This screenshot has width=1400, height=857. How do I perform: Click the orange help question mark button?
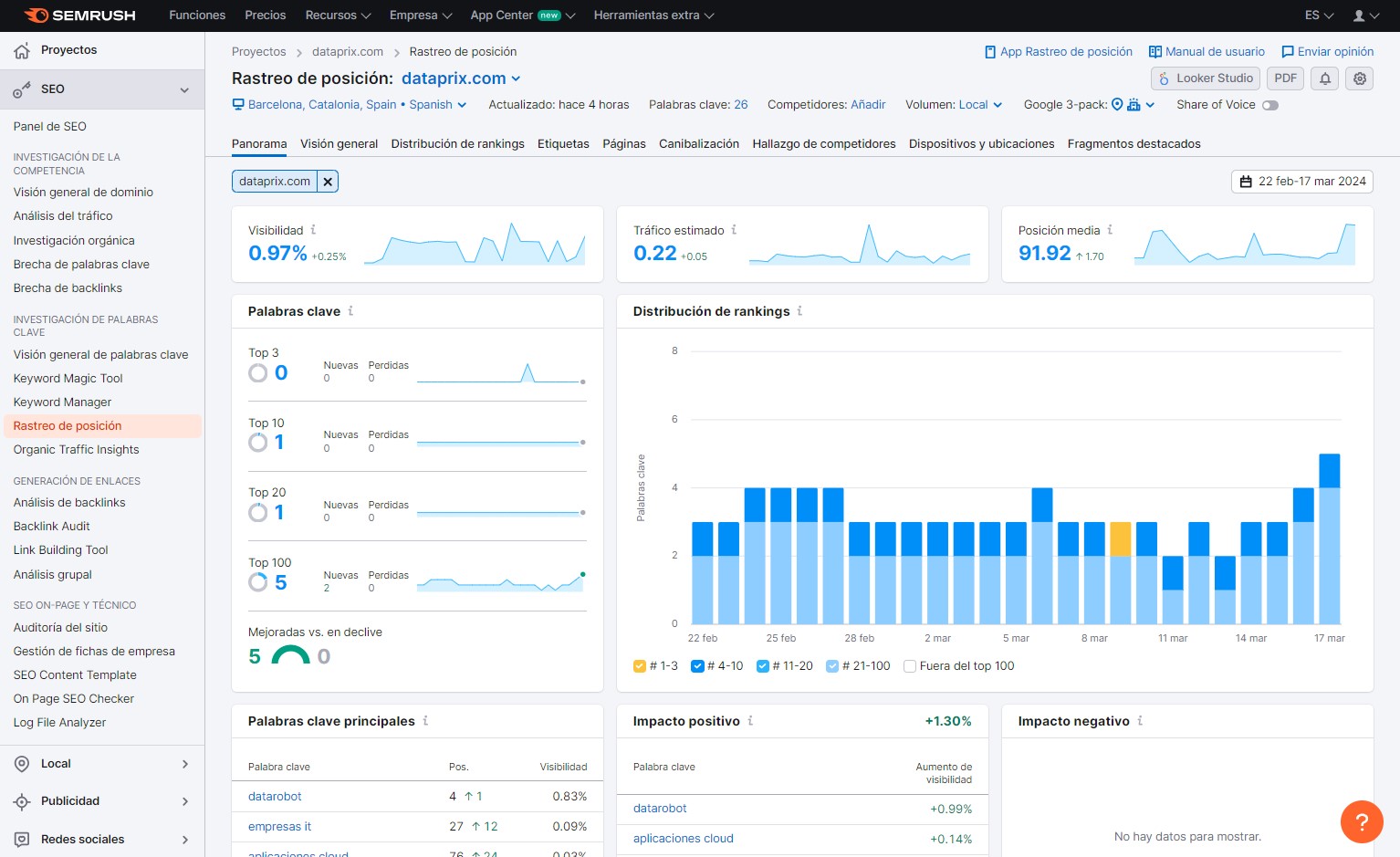pos(1361,821)
